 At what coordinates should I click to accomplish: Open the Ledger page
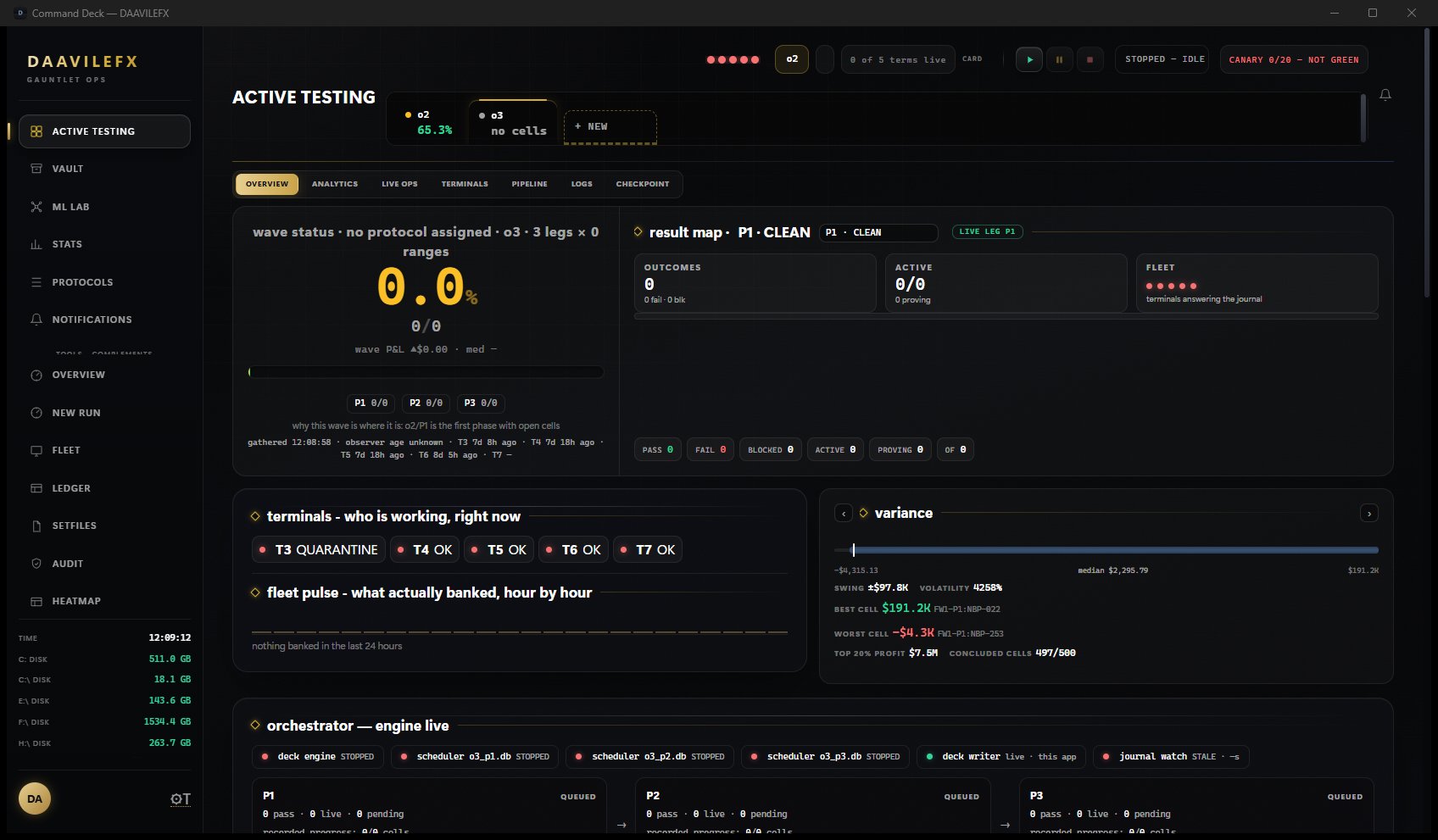(x=104, y=488)
